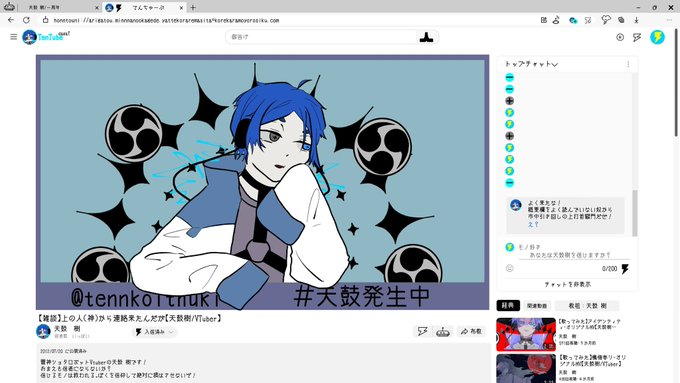Open the chat three-dot options menu
The image size is (680, 383).
tap(628, 64)
